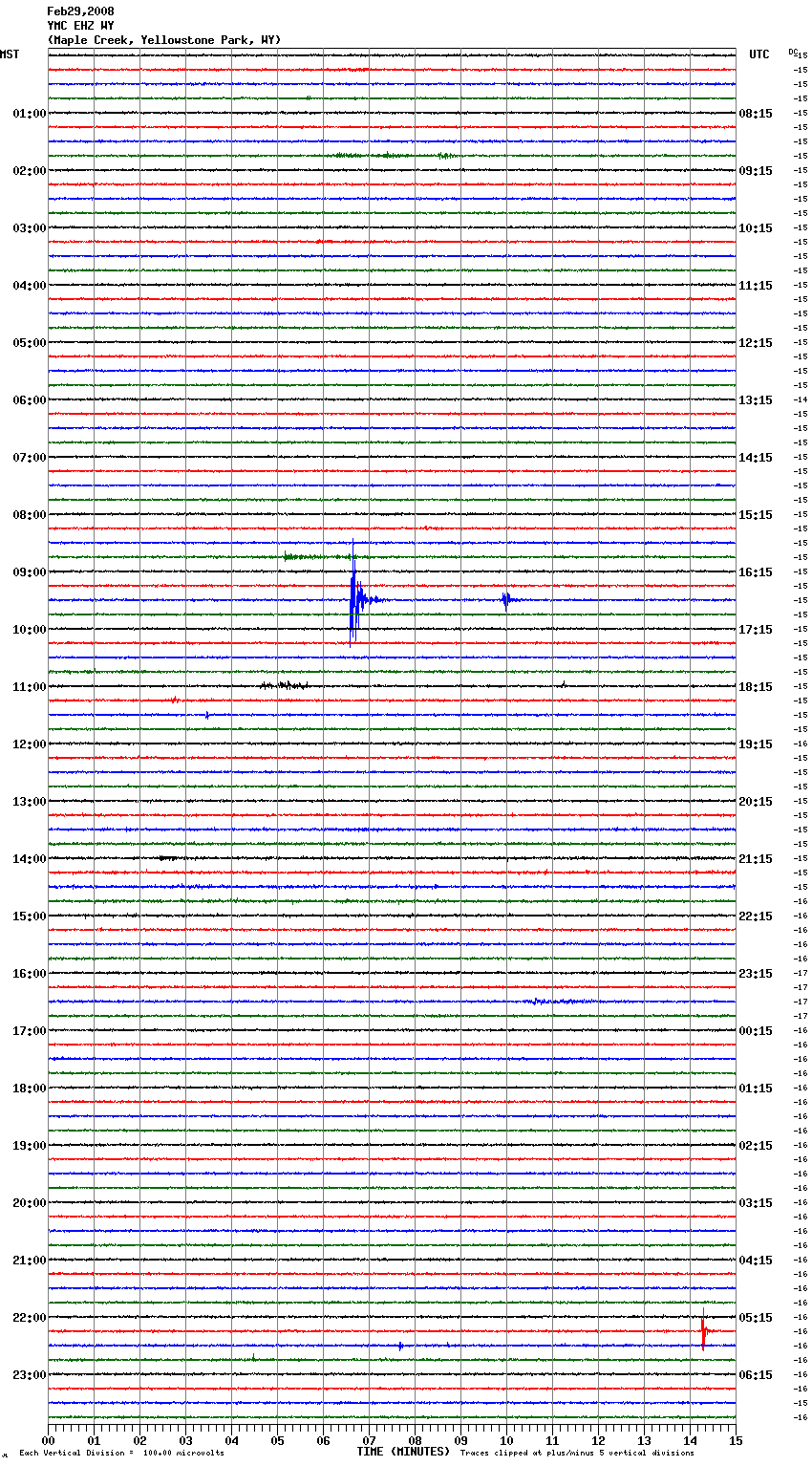The height and width of the screenshot is (1466, 812).
Task: Click the small red blip below the 11:00 trace
Action: coord(174,700)
